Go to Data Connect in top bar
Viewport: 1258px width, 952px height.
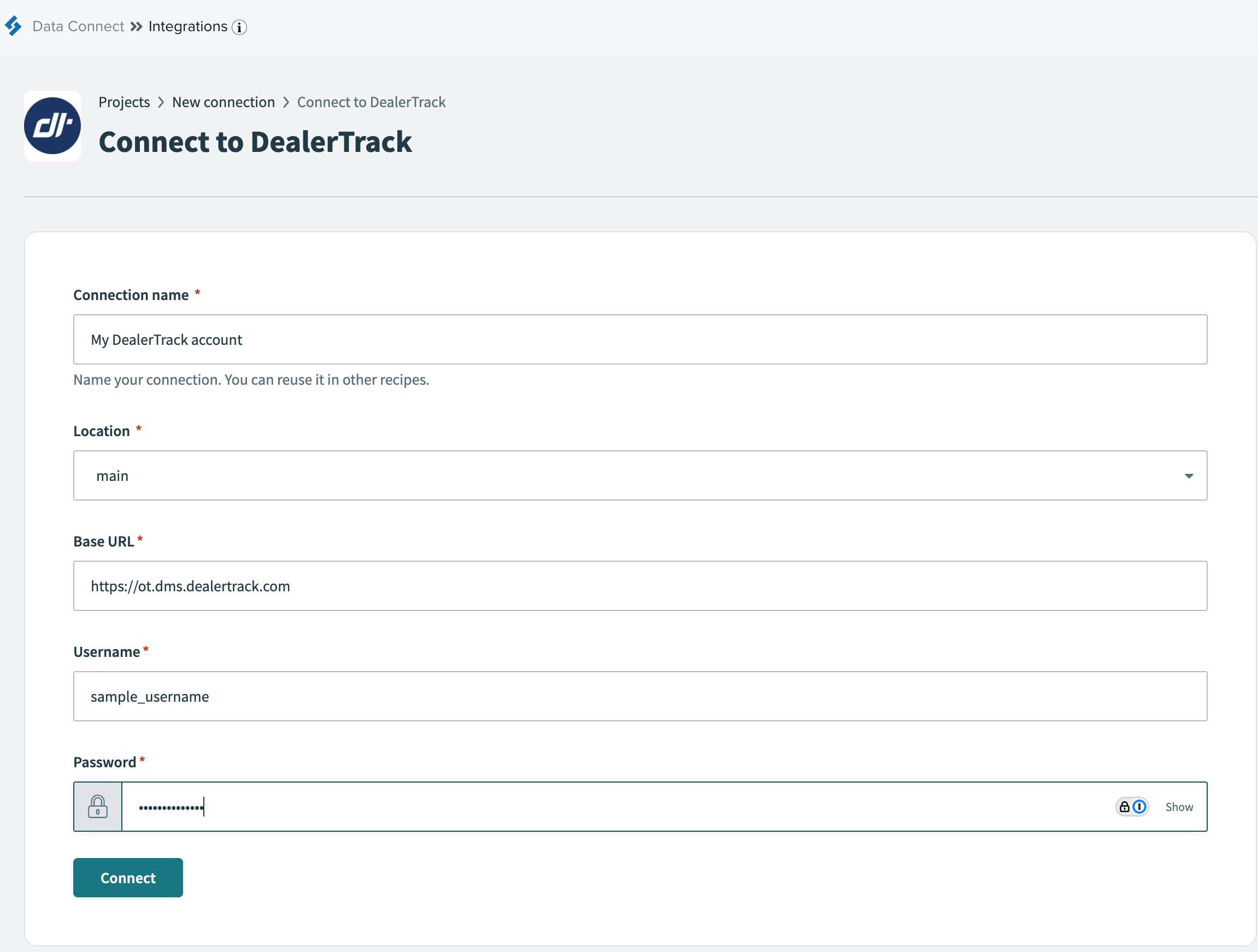(78, 27)
